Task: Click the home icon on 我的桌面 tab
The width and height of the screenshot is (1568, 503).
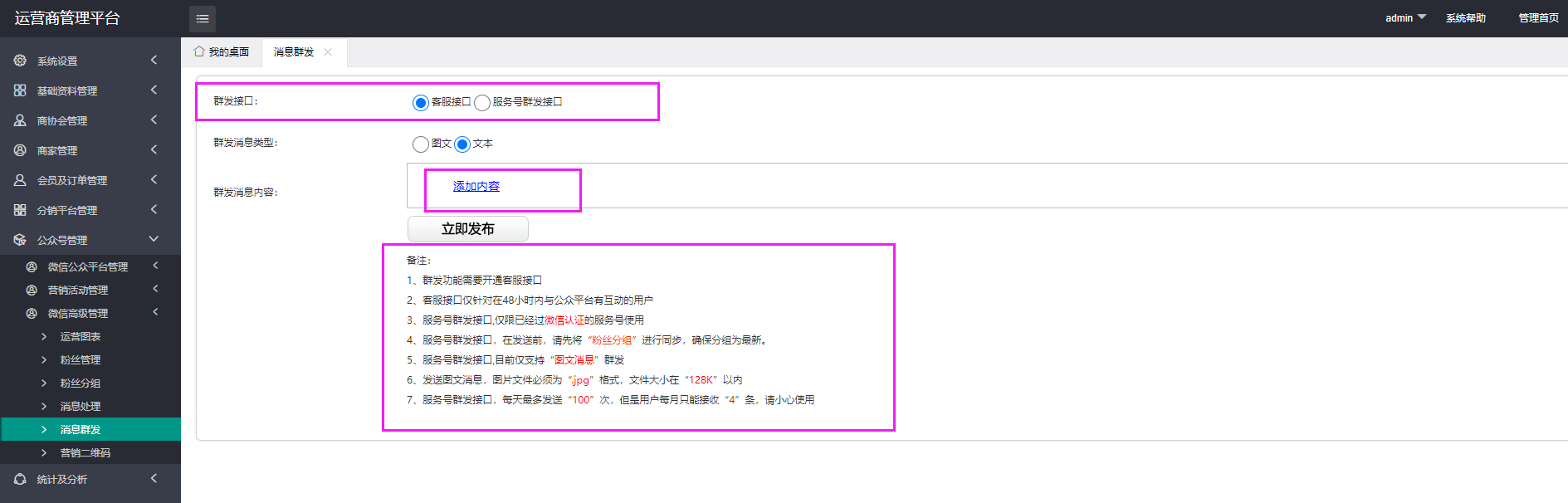Action: 199,51
